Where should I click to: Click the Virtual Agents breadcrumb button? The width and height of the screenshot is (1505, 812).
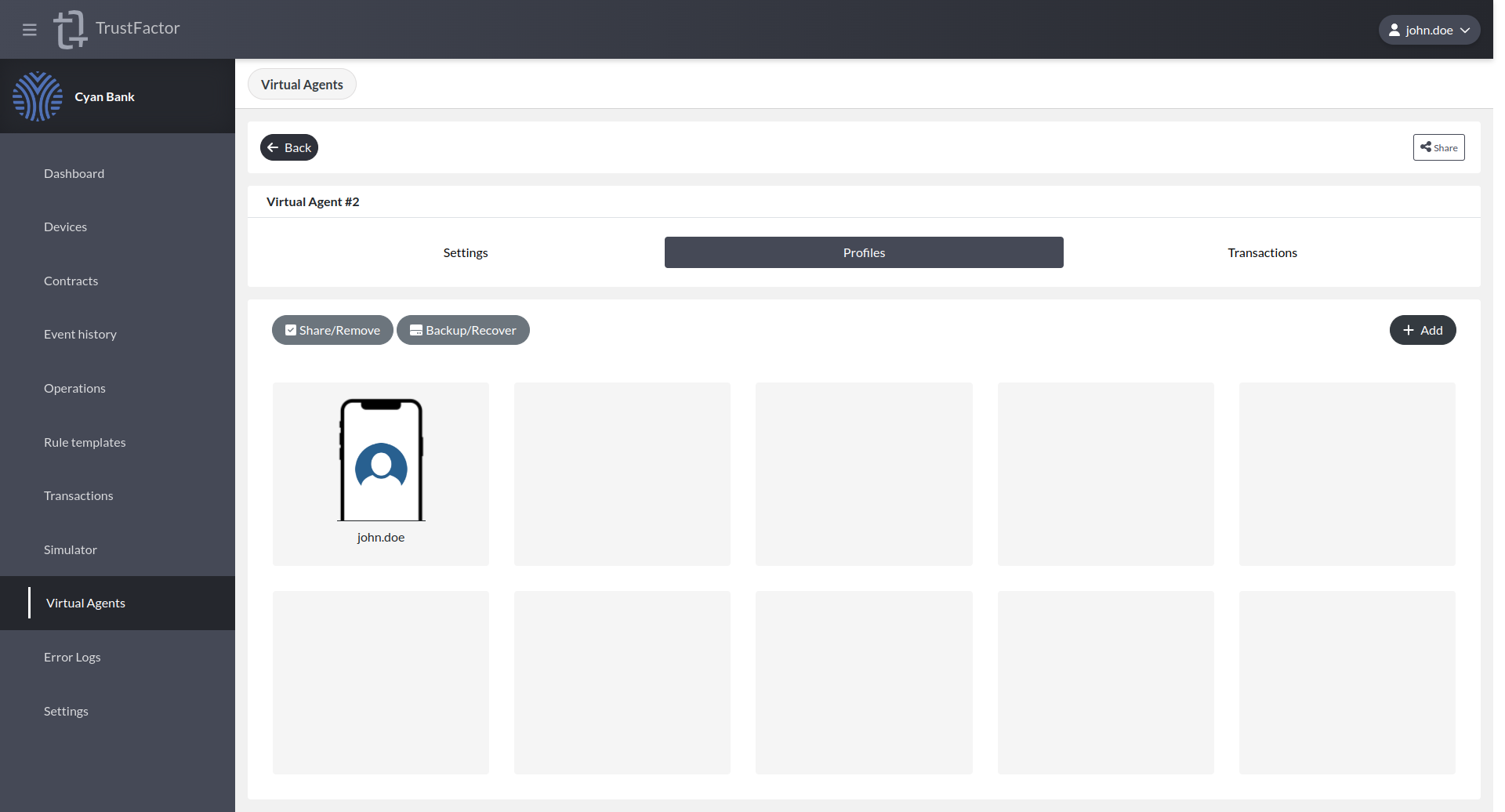[x=302, y=84]
